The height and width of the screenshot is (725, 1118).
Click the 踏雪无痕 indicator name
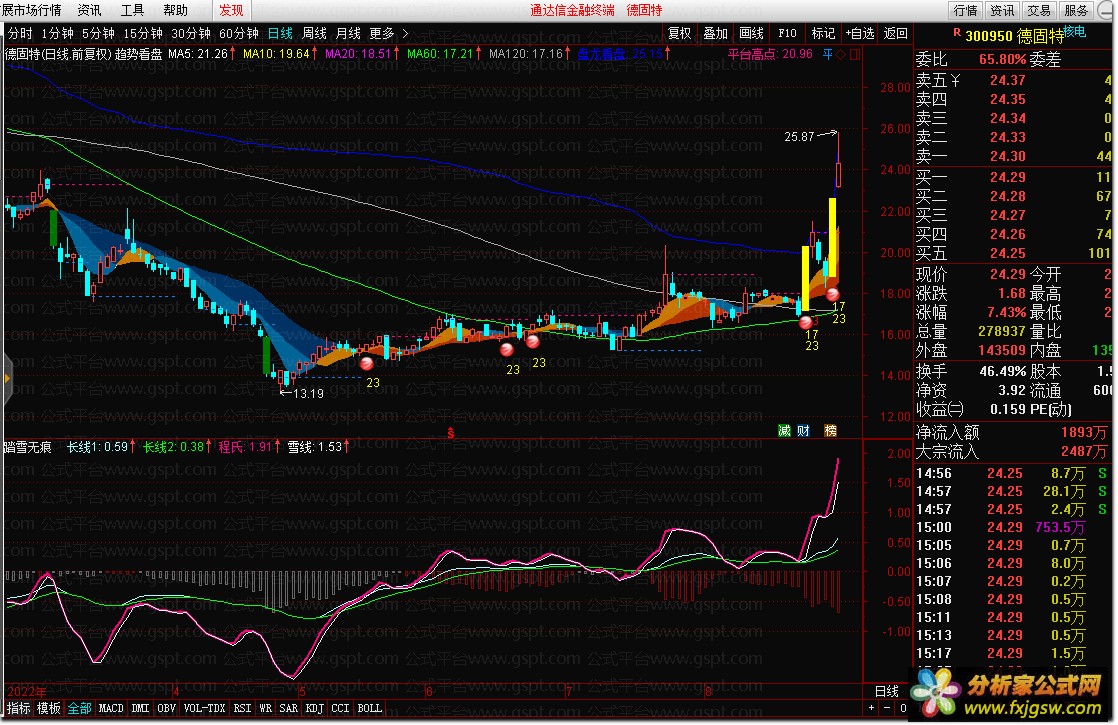pyautogui.click(x=27, y=448)
